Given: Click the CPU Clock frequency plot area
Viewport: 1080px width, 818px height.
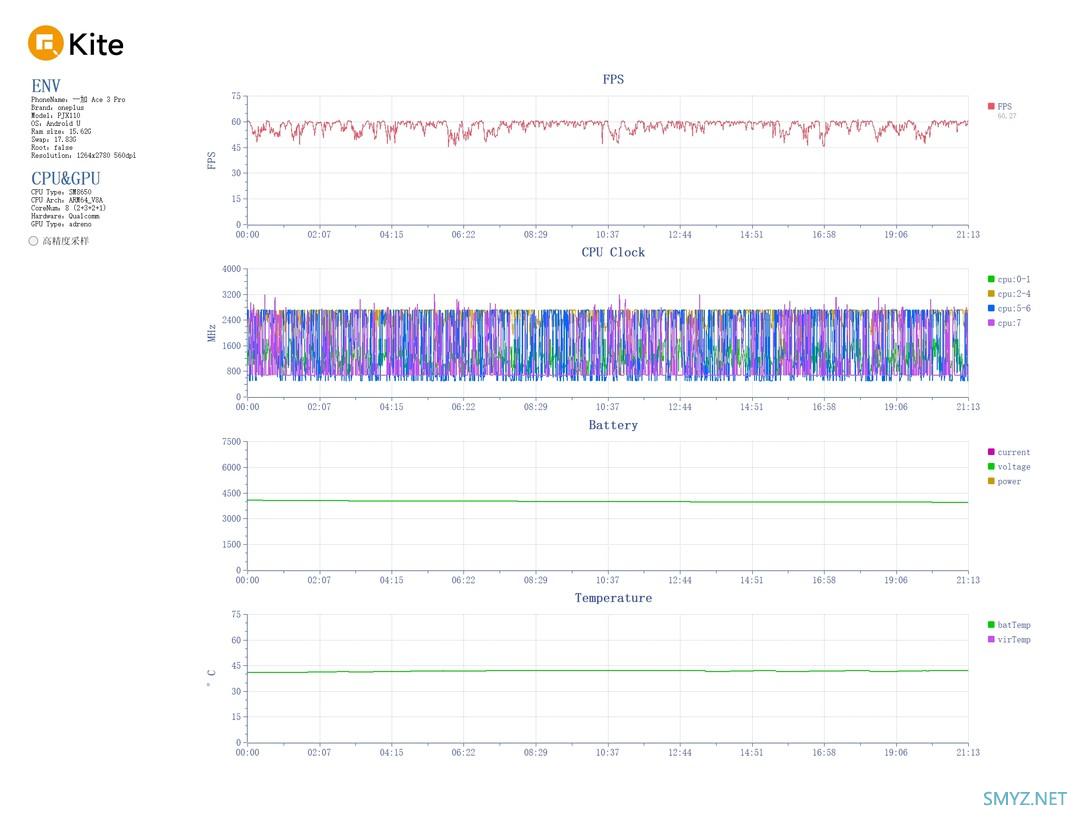Looking at the screenshot, I should (608, 333).
